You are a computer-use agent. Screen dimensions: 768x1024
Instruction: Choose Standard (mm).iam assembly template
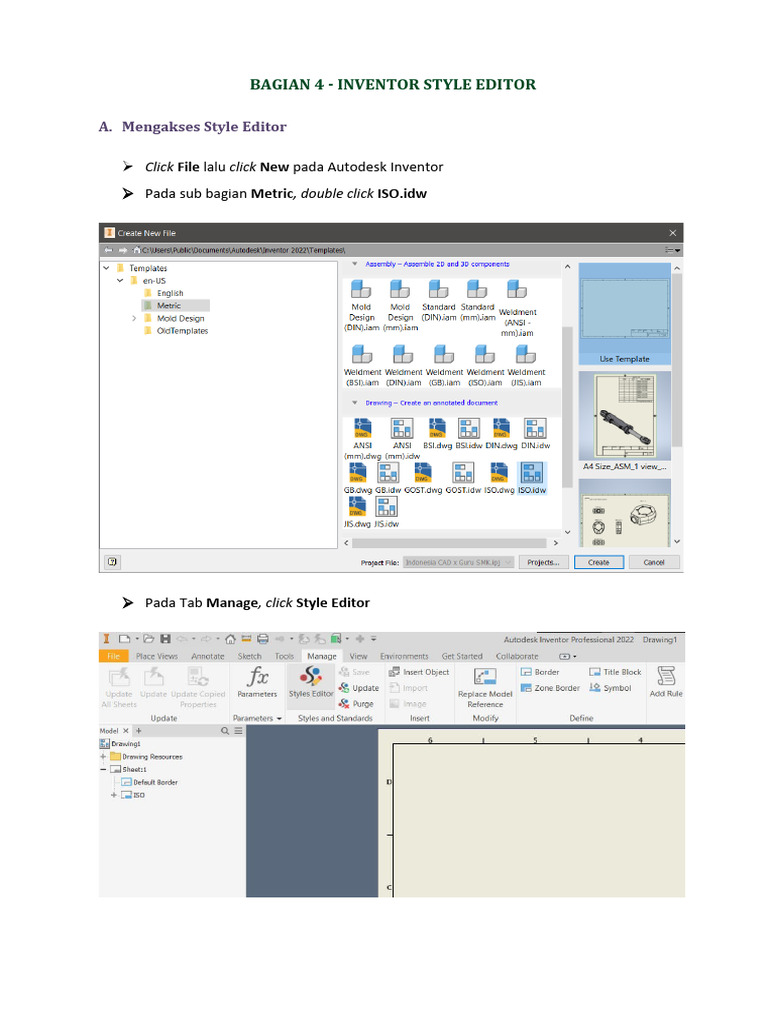coord(477,300)
